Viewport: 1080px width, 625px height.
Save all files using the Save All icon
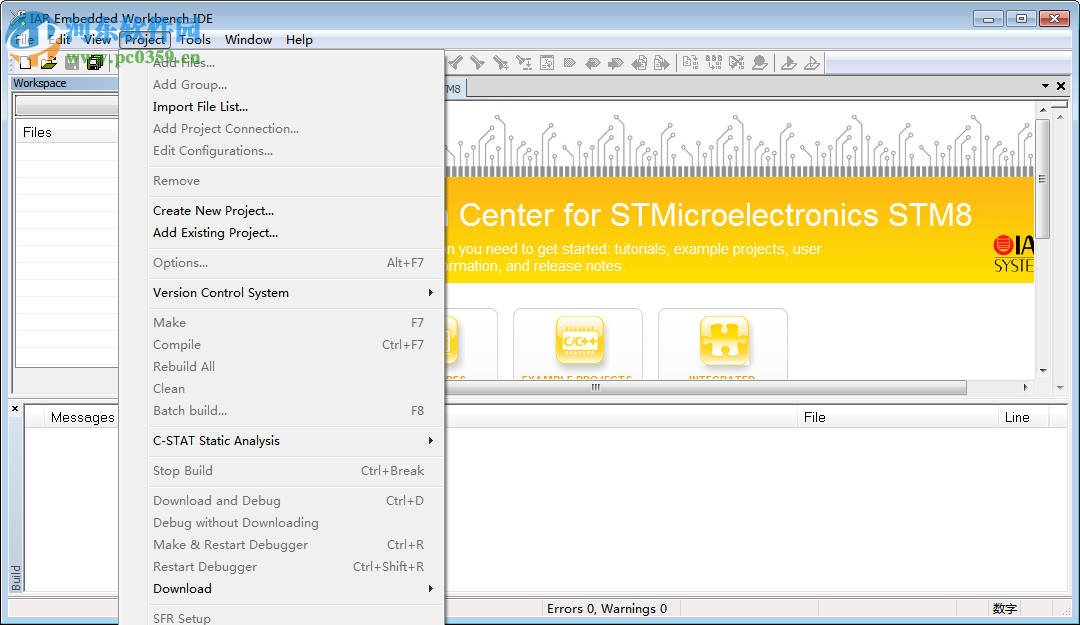94,62
